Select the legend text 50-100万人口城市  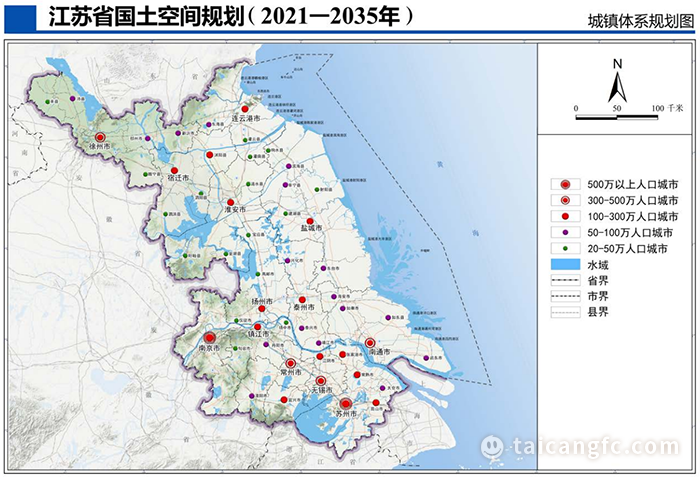[630, 232]
